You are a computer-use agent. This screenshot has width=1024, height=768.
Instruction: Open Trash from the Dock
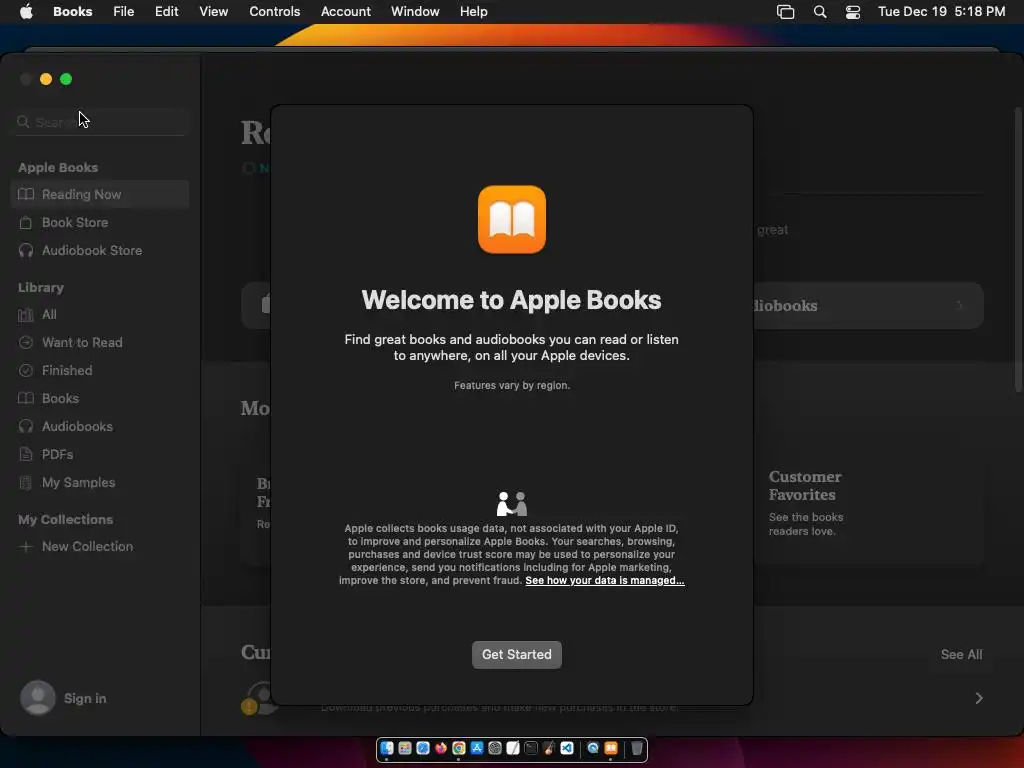pyautogui.click(x=637, y=748)
